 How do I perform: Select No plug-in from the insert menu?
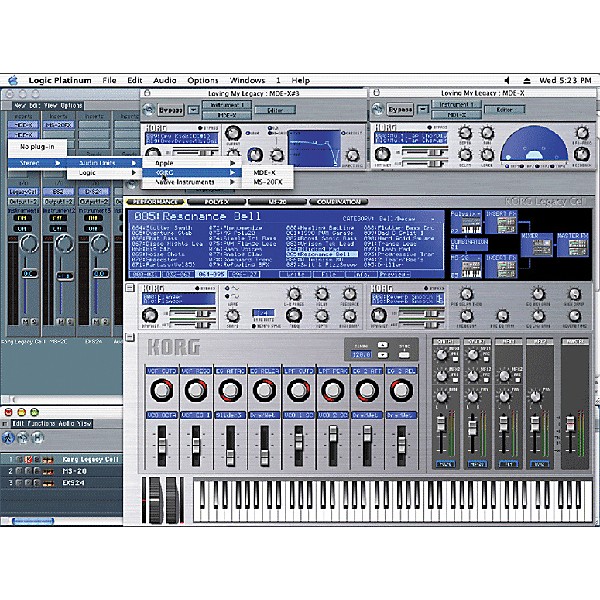click(x=38, y=147)
